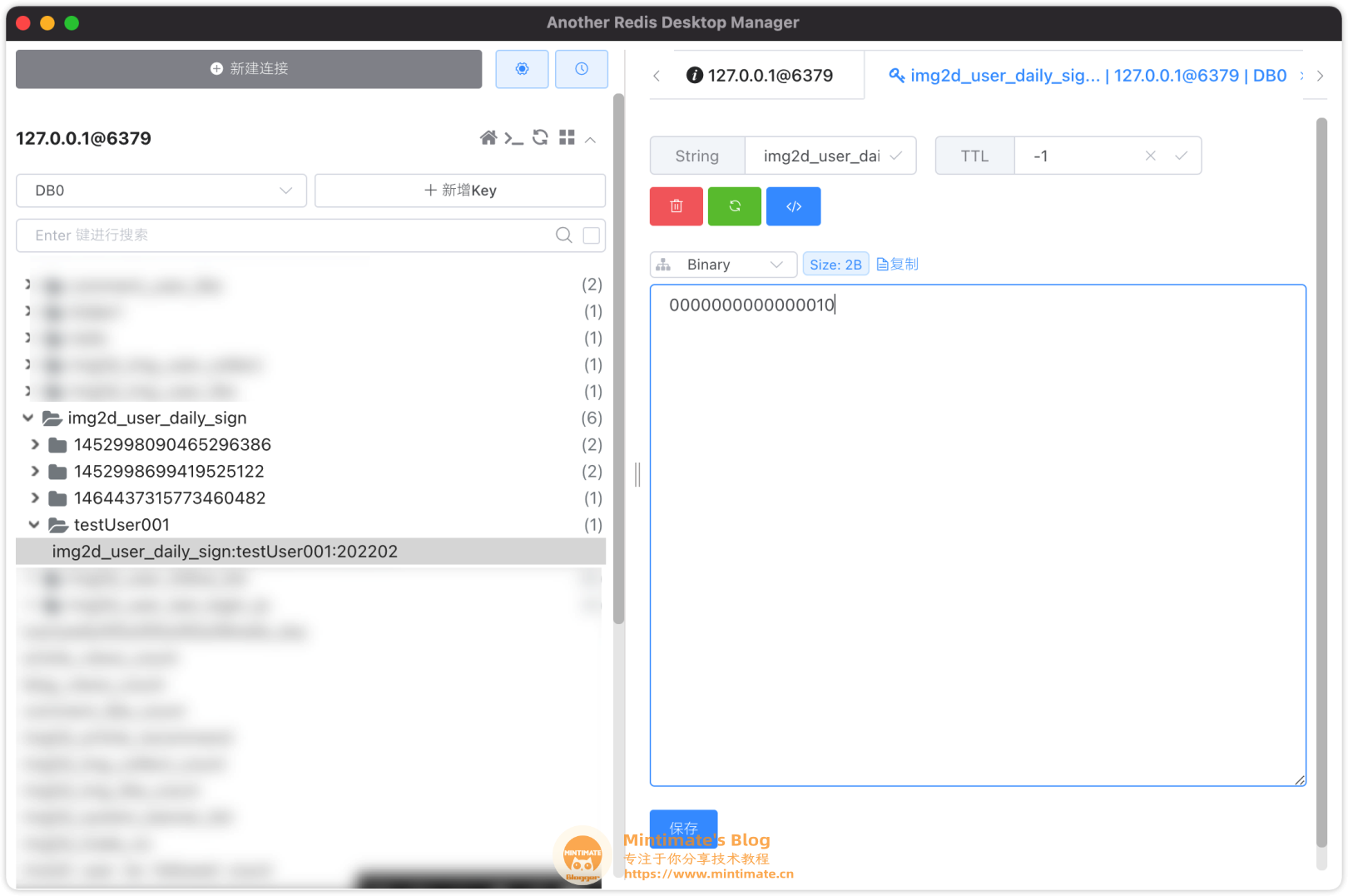Click the key list scrollbar
The height and width of the screenshot is (896, 1348).
[x=618, y=359]
